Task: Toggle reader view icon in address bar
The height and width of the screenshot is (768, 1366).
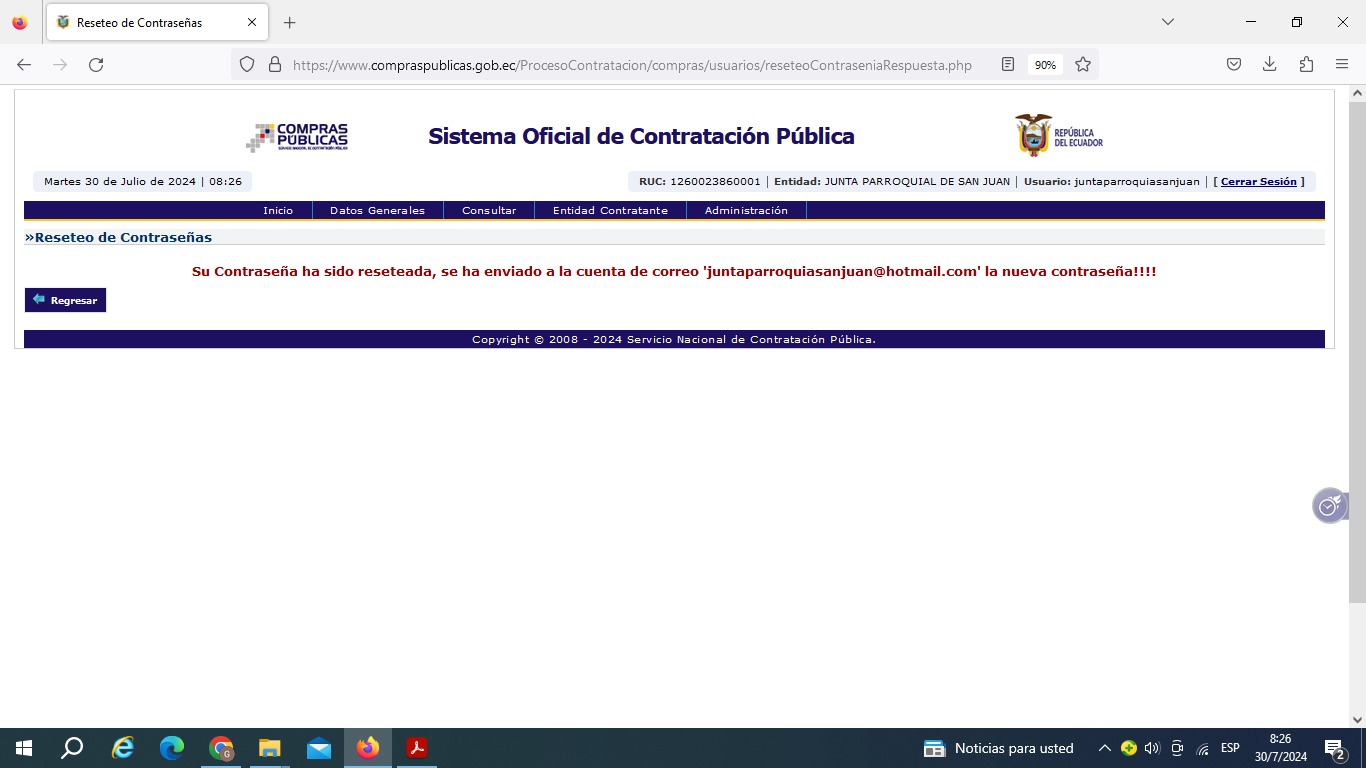Action: coord(1008,65)
